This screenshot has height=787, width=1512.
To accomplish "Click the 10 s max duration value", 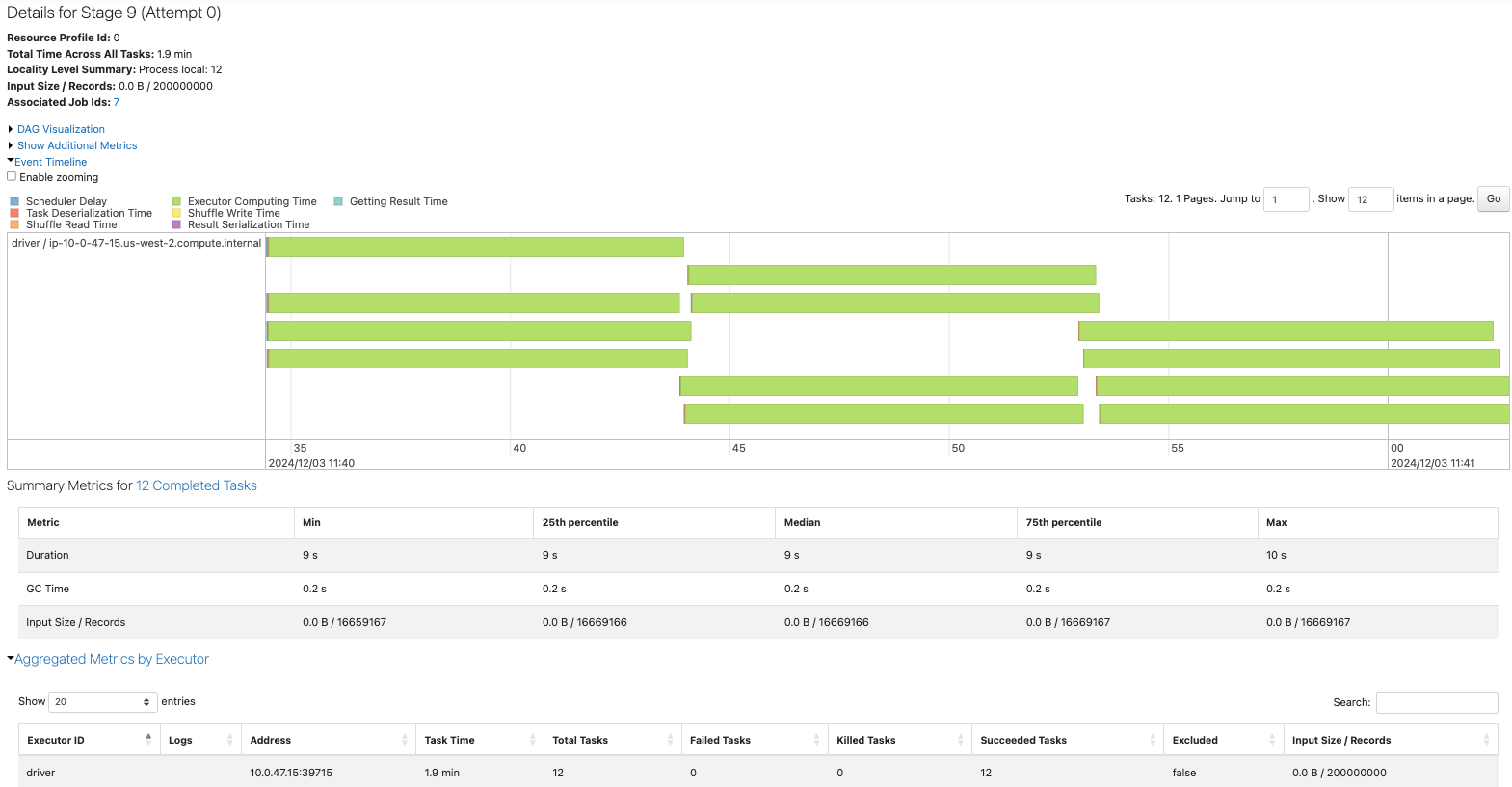I will pos(1276,555).
